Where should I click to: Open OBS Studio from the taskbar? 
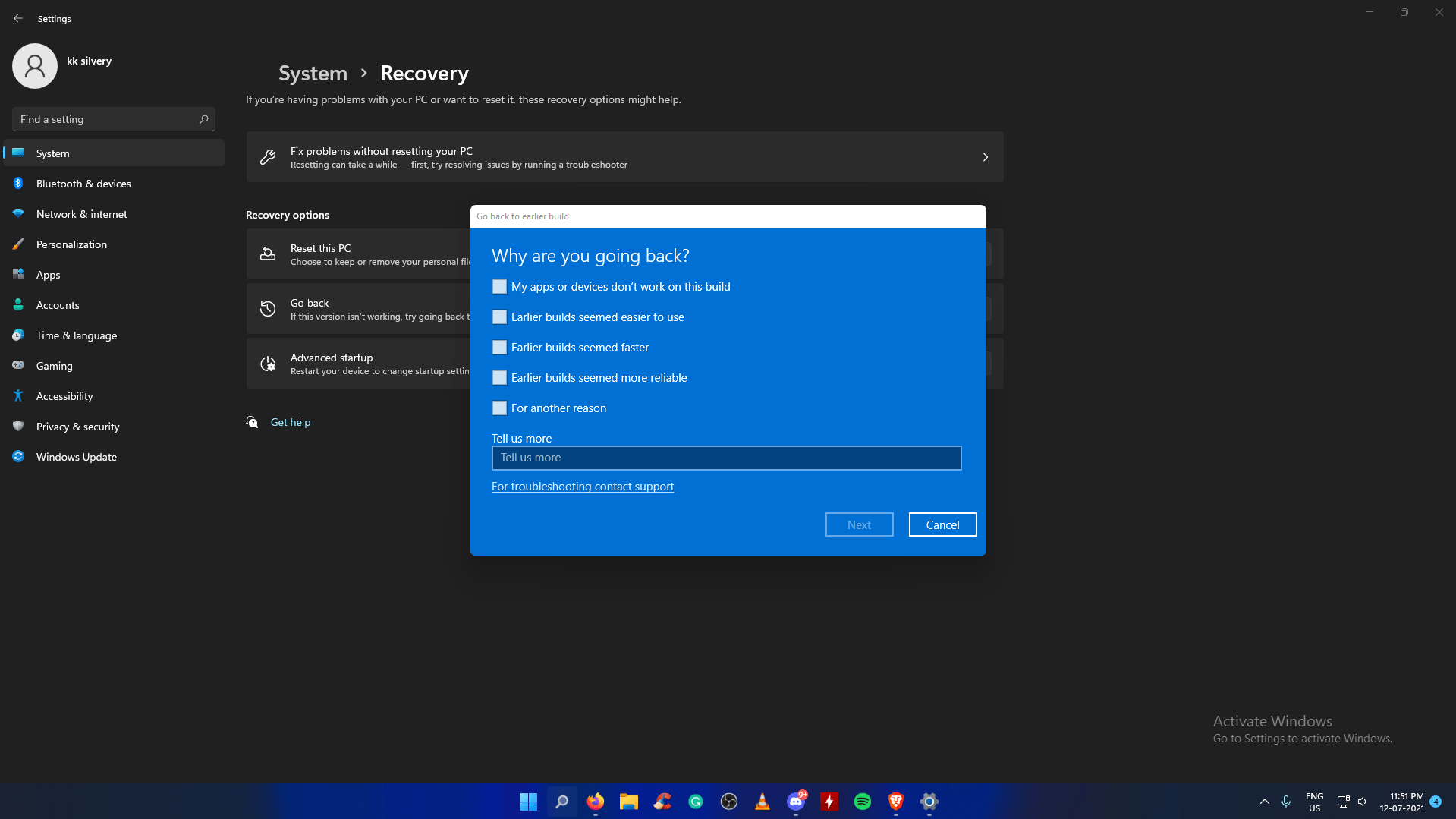(728, 801)
